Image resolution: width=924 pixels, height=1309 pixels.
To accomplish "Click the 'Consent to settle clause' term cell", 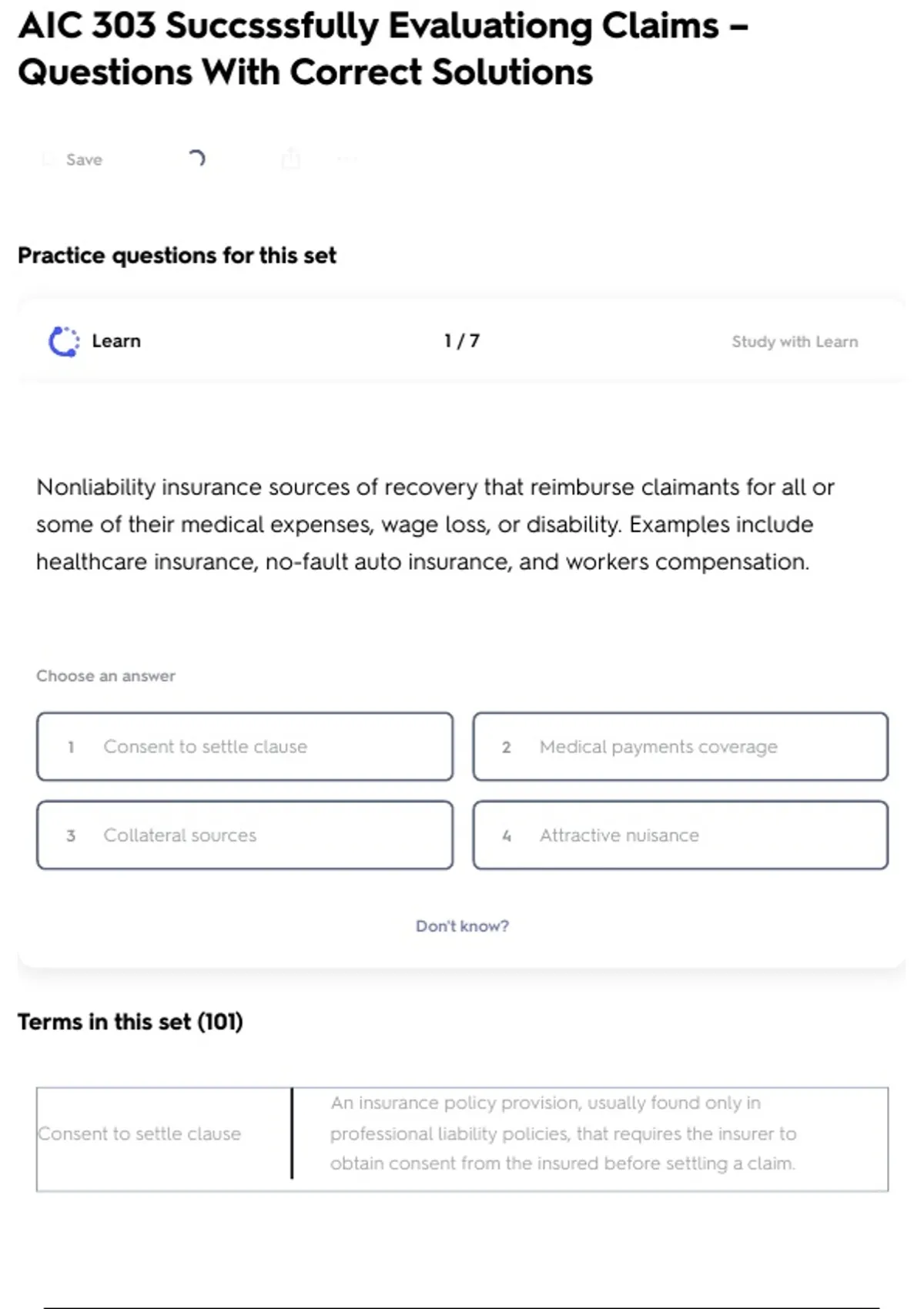I will 139,1133.
